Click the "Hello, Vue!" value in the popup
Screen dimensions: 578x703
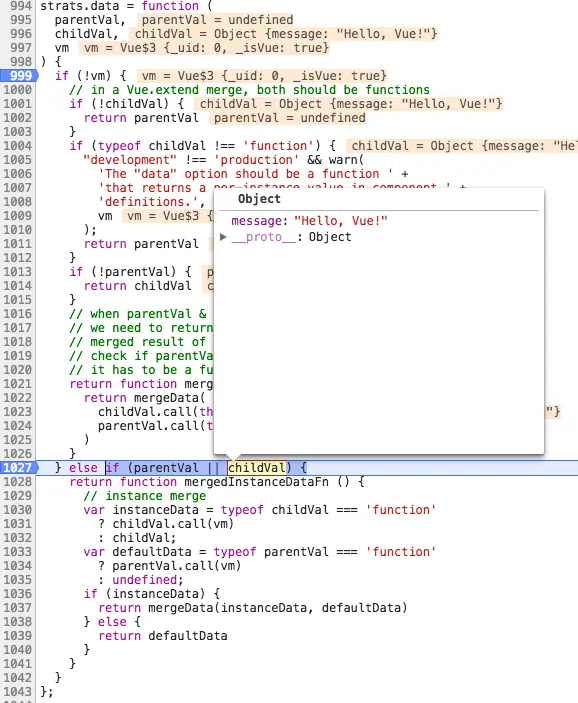(341, 221)
